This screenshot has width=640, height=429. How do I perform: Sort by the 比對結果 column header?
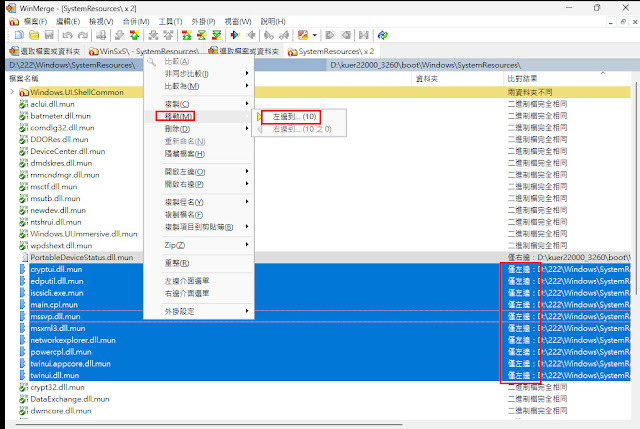[522, 79]
